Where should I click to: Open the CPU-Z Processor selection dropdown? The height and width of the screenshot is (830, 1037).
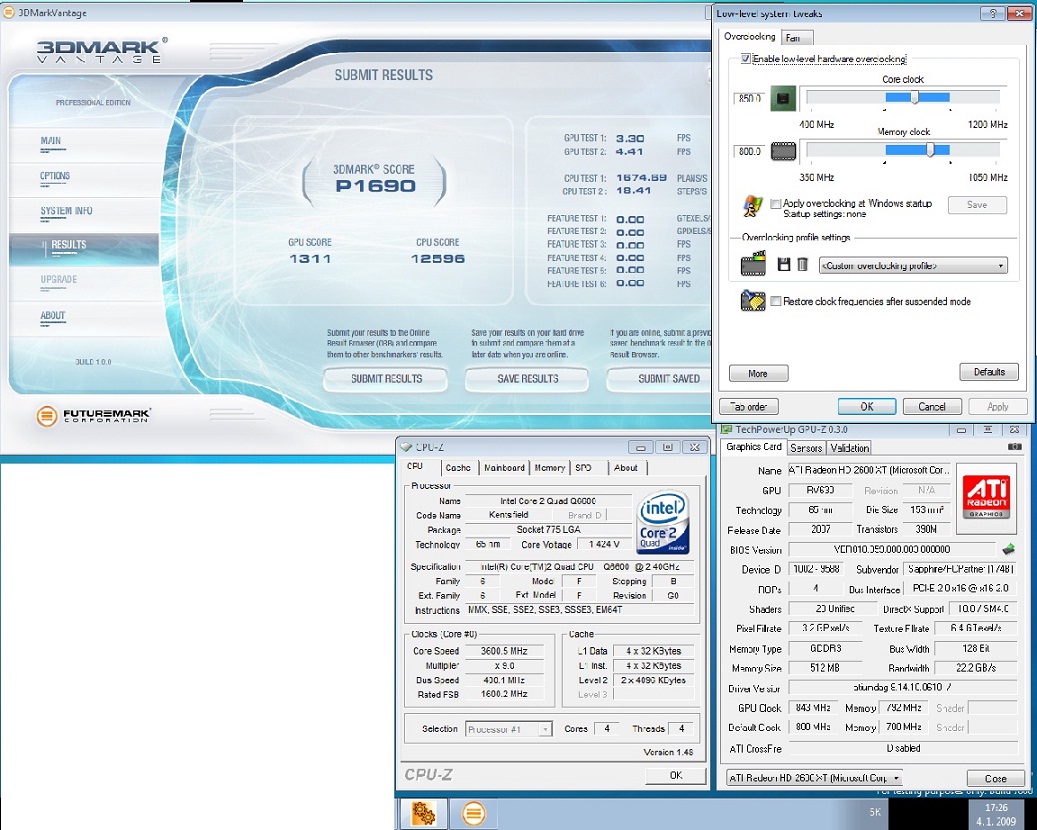pyautogui.click(x=509, y=729)
